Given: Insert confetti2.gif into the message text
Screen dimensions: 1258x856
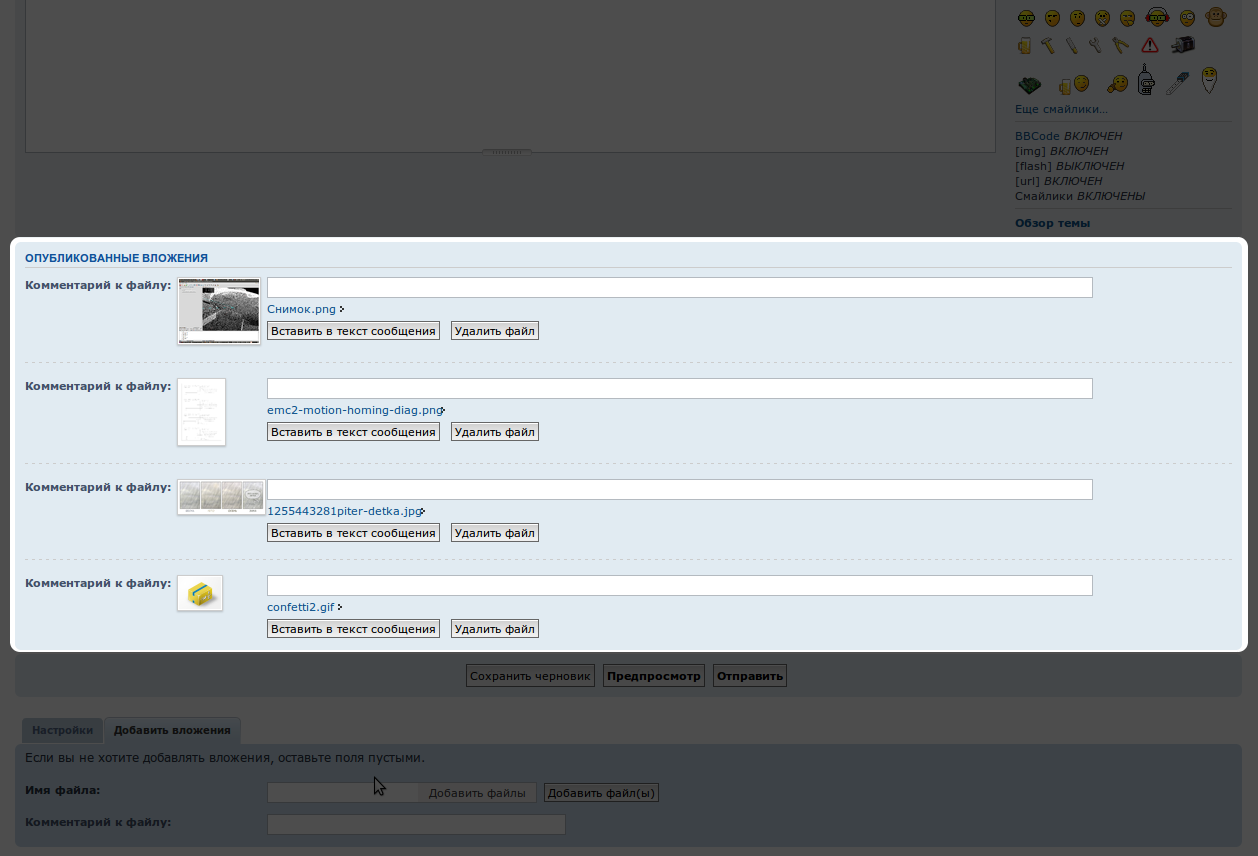Looking at the screenshot, I should (x=353, y=629).
